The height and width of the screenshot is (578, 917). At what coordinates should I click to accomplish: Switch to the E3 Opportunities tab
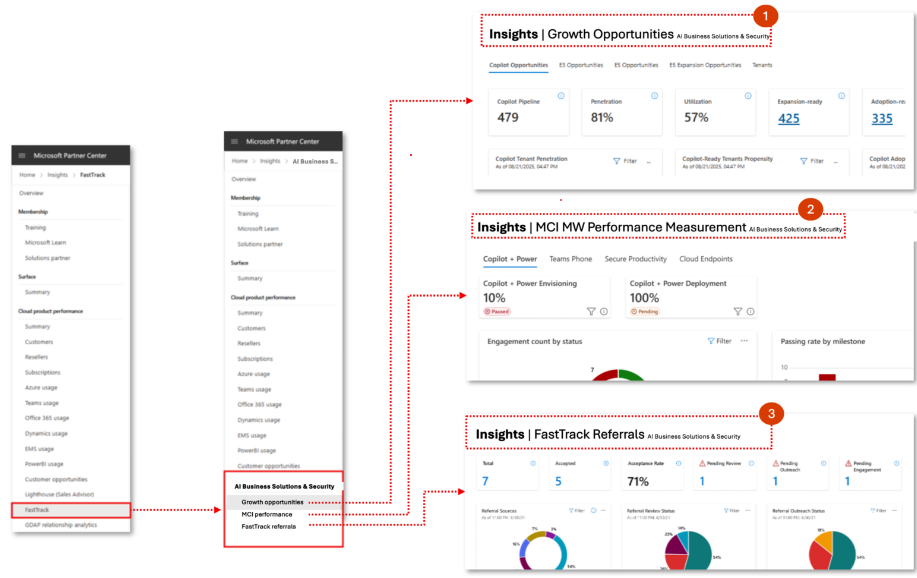tap(580, 65)
